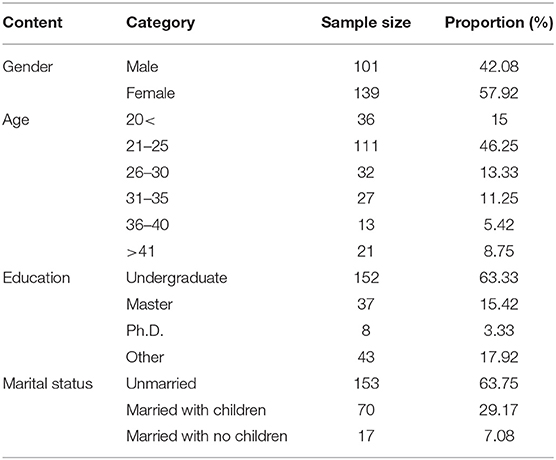The height and width of the screenshot is (460, 556).
Task: Click the Category column header
Action: 160,23
